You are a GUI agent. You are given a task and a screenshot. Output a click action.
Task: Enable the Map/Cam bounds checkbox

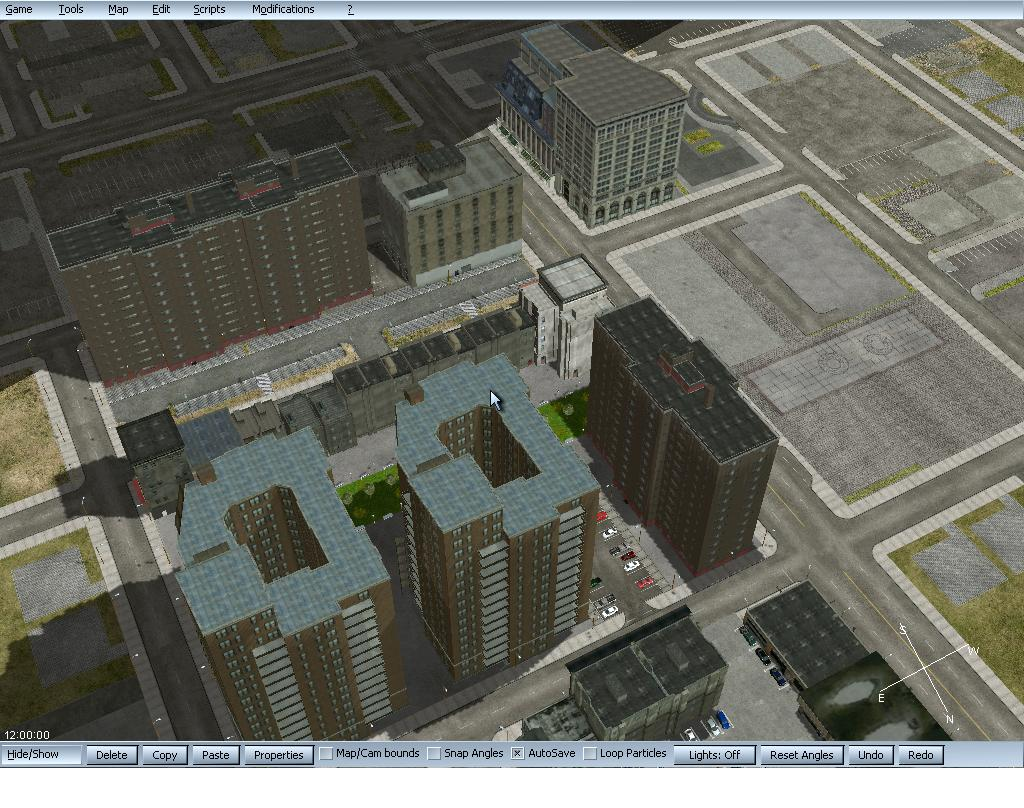(x=327, y=754)
